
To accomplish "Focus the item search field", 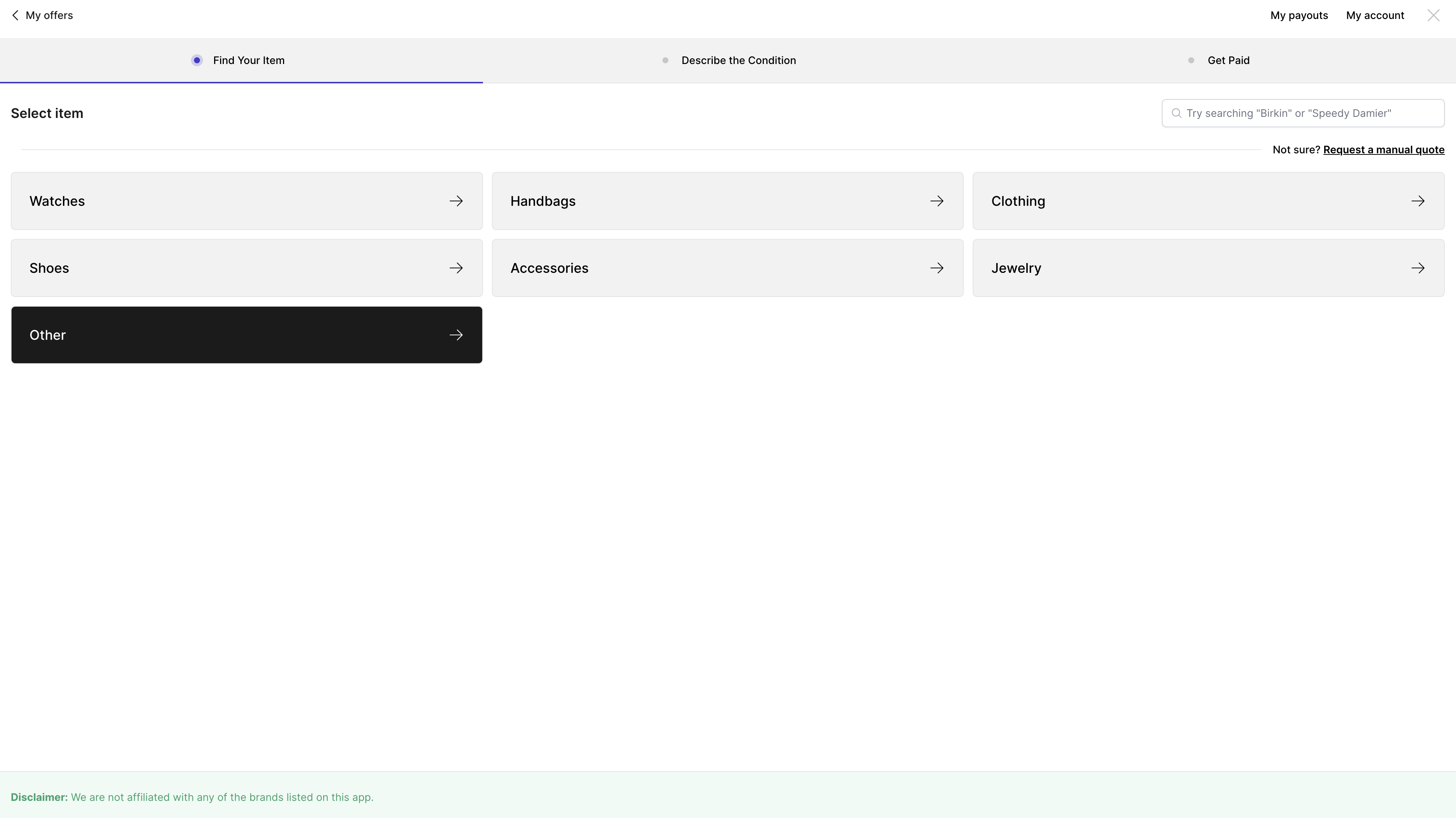I will (x=1303, y=113).
